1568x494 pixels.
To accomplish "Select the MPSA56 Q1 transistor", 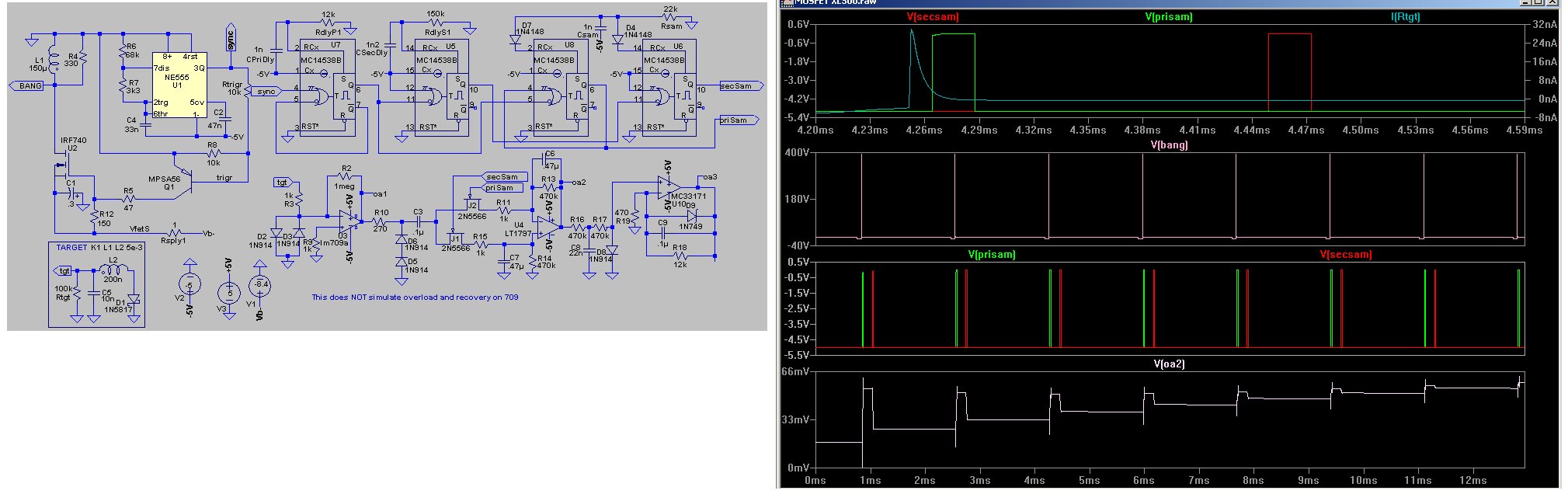I will [182, 172].
